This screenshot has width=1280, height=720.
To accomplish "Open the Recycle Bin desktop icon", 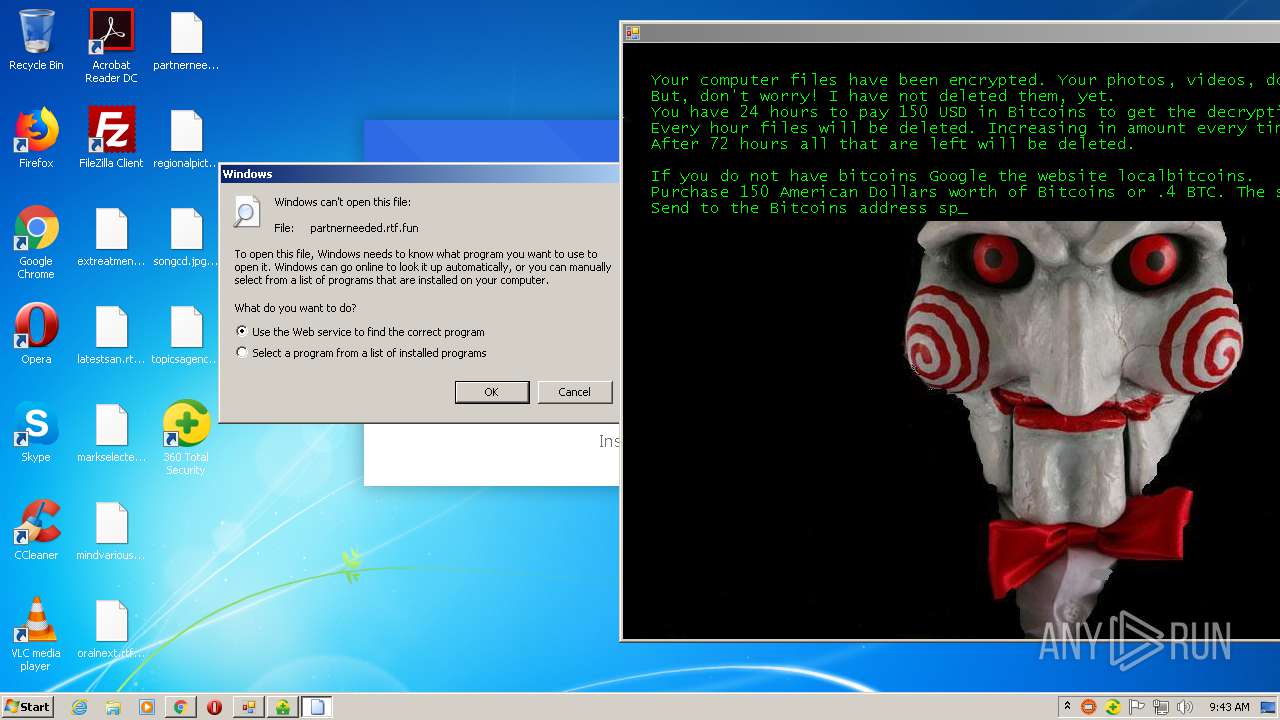I will [36, 40].
